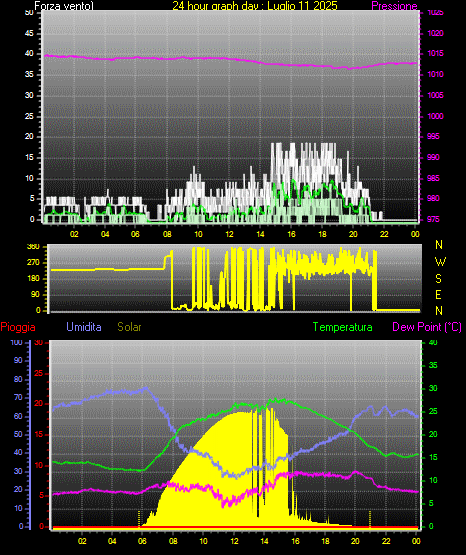Click the S wind direction letter
Screen dimensions: 466x555
(439, 279)
